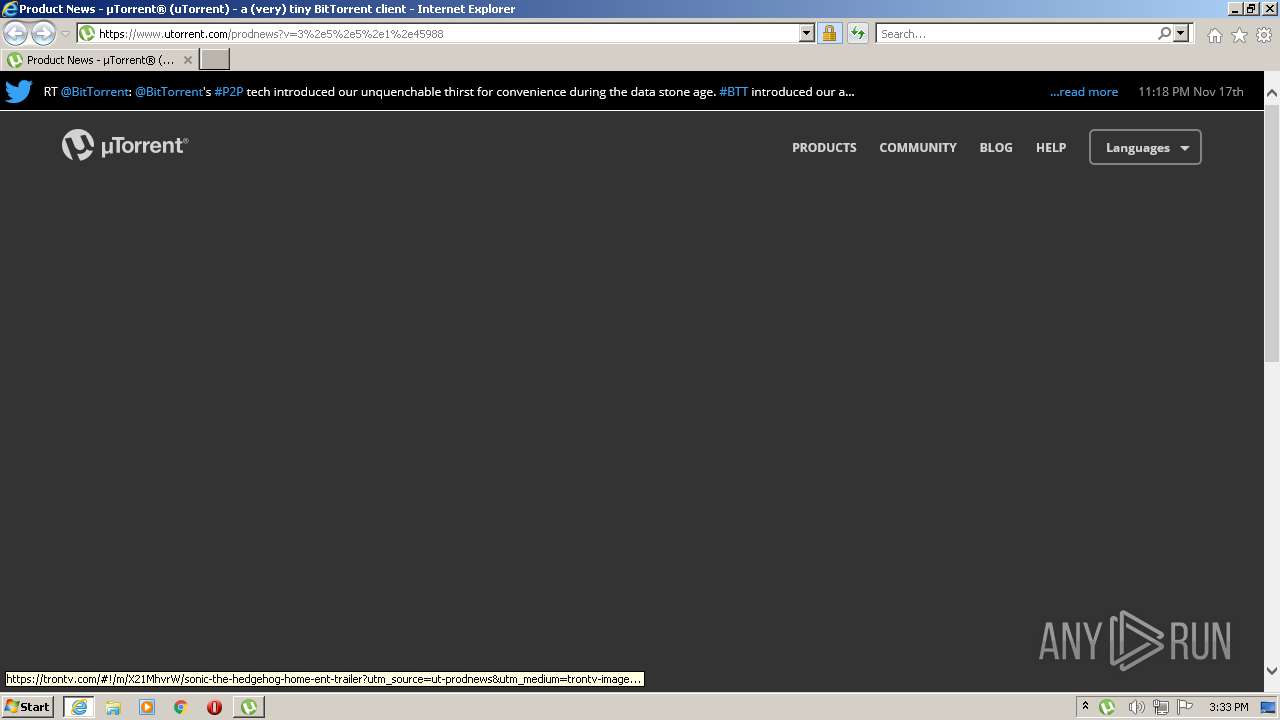
Task: Show hidden tray icons arrow
Action: pyautogui.click(x=1085, y=706)
